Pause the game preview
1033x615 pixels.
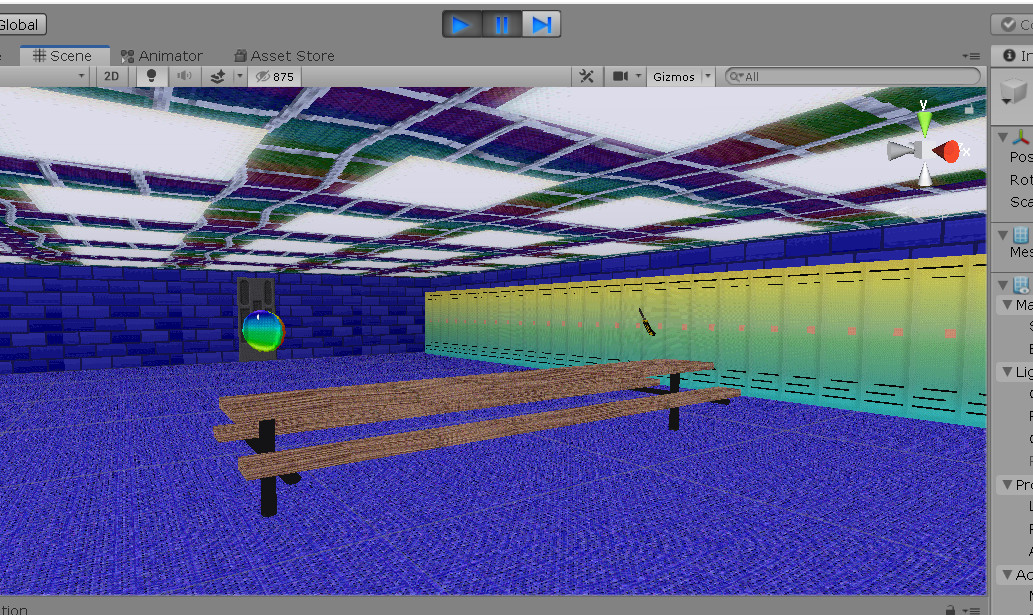[502, 25]
